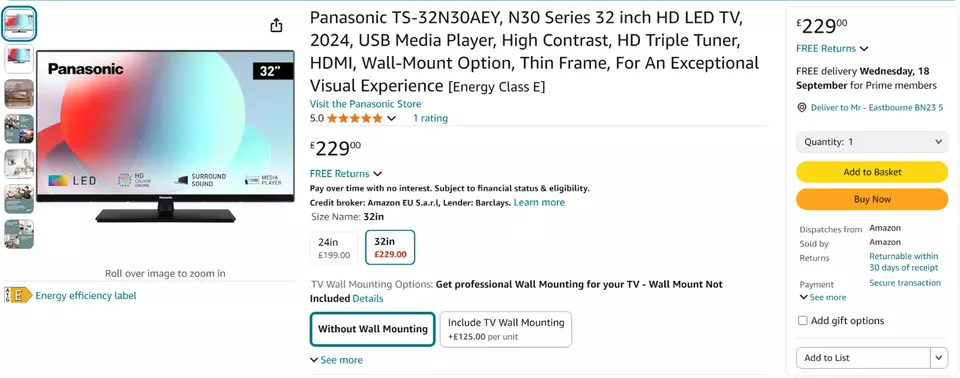Select the first product image thumbnail

coord(19,25)
